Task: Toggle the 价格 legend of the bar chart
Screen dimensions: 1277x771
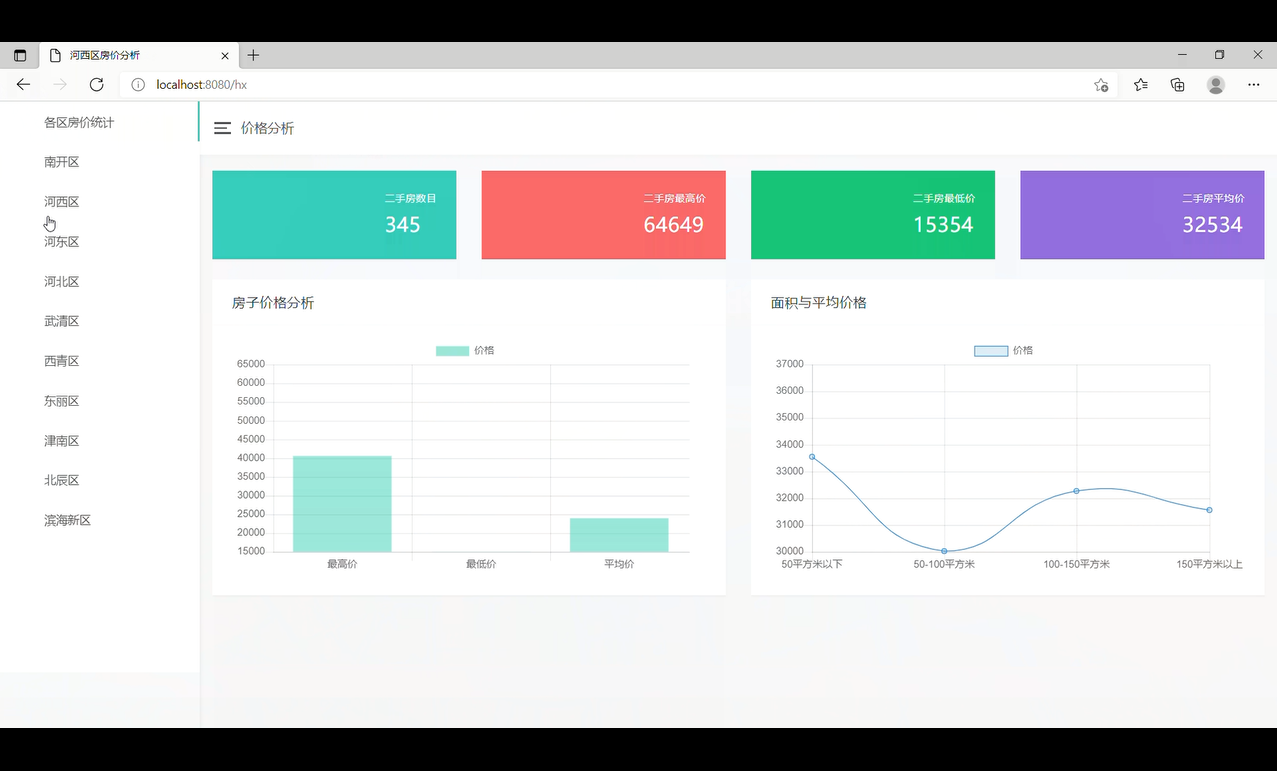Action: (465, 350)
